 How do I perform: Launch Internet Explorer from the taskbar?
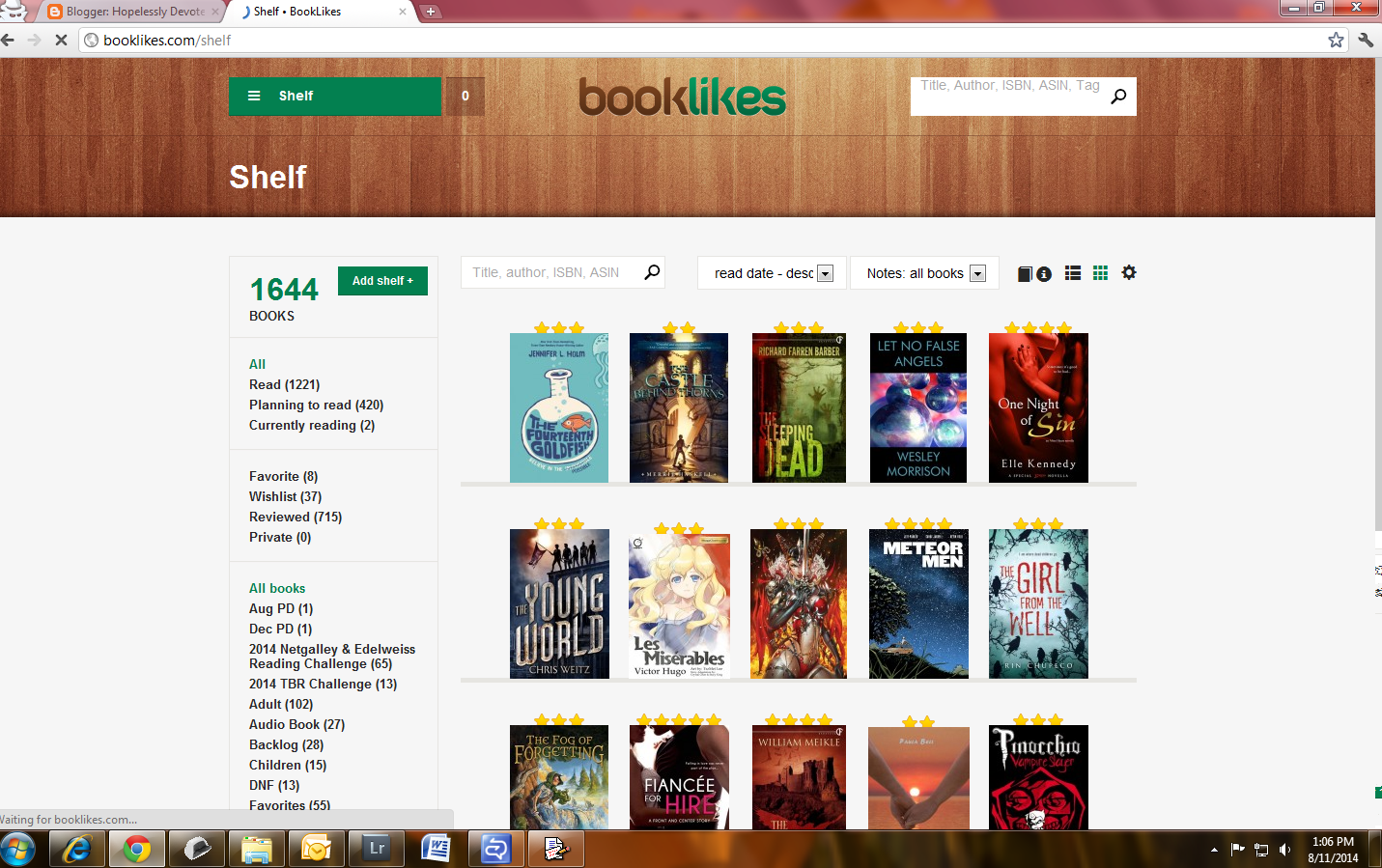[76, 849]
